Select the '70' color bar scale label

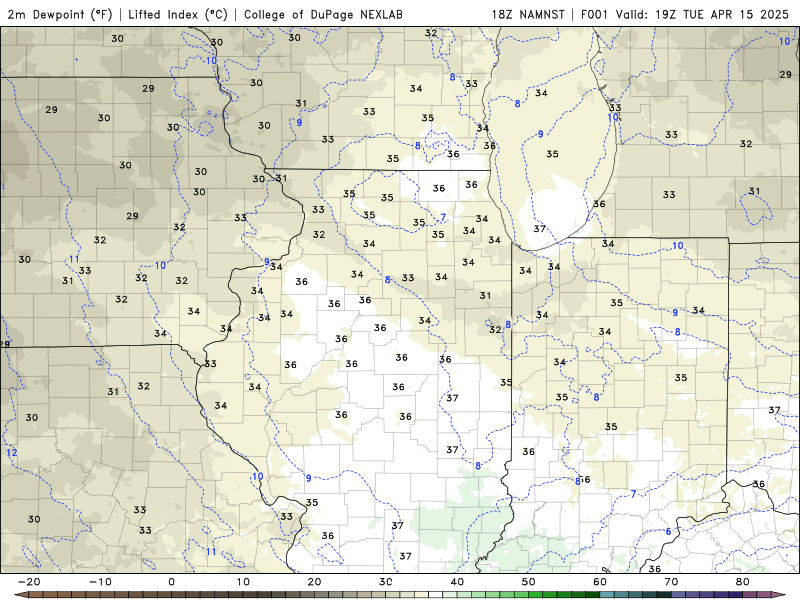671,582
